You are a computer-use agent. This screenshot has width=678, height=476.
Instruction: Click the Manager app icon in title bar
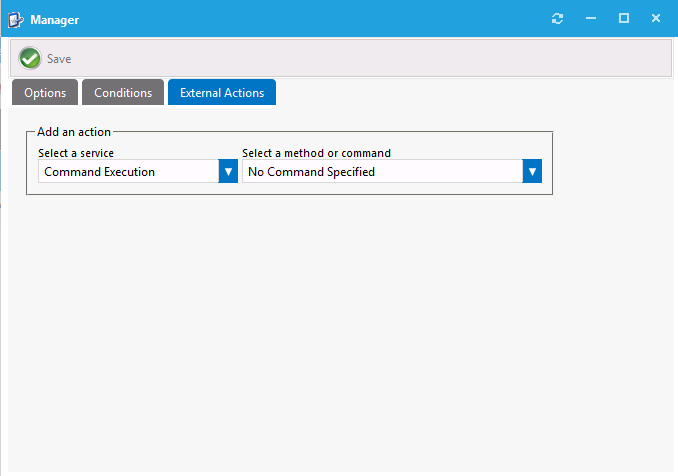point(16,20)
